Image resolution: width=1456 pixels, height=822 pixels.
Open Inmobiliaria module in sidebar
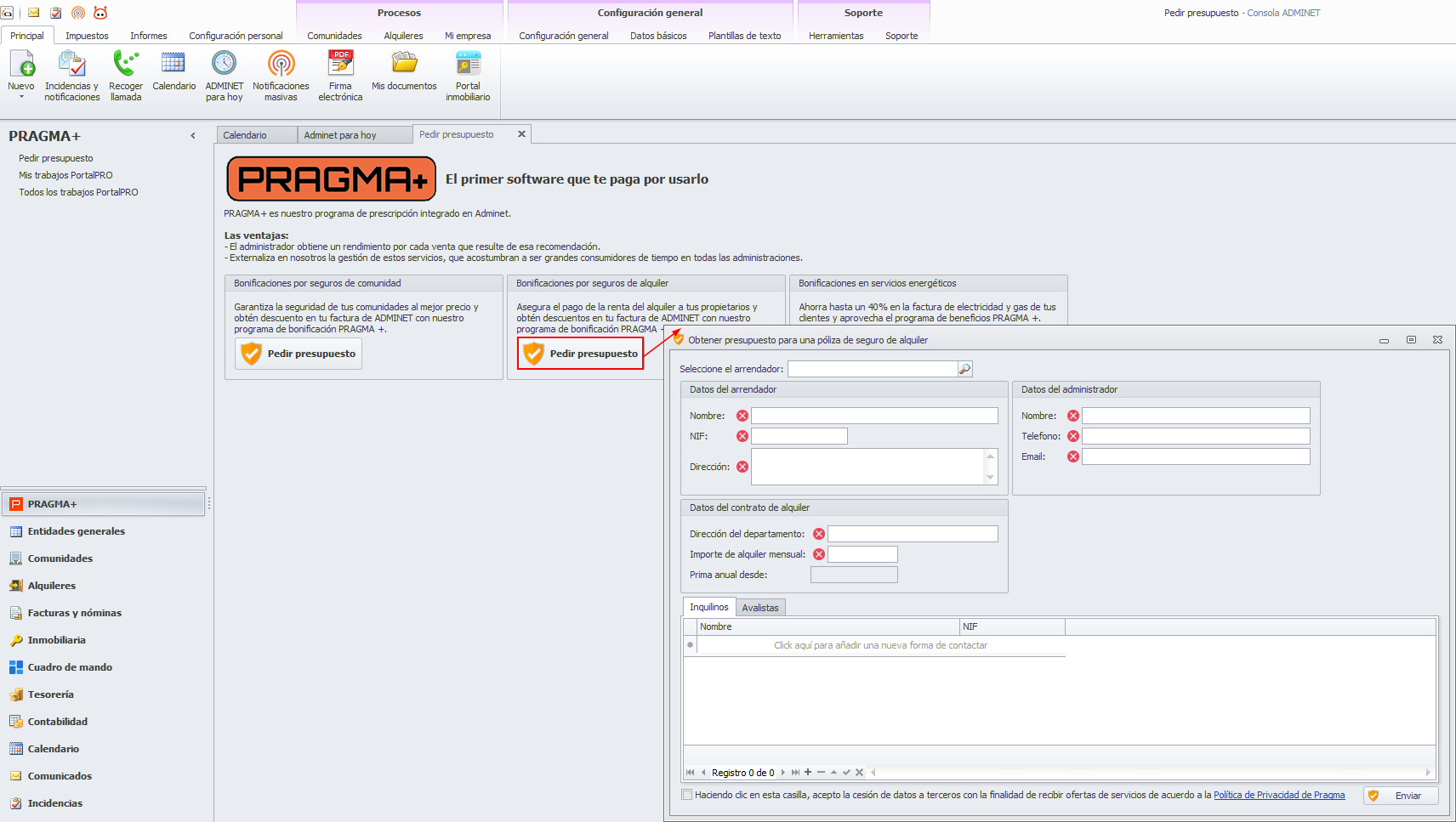(103, 640)
